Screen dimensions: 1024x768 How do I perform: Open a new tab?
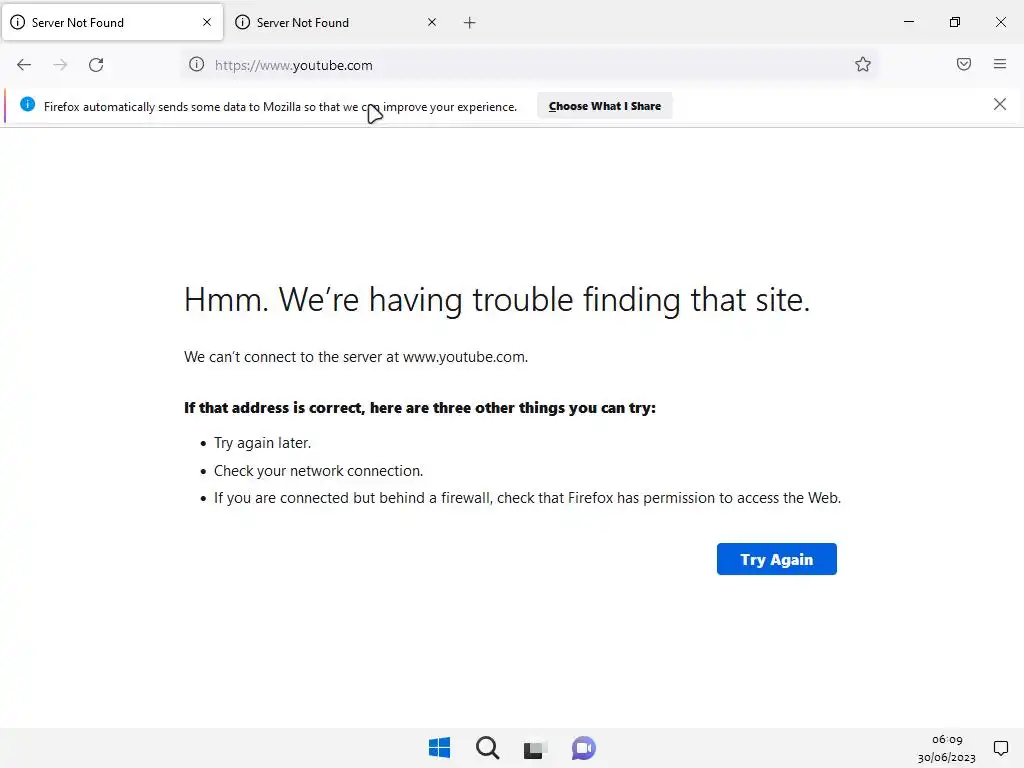pos(470,23)
